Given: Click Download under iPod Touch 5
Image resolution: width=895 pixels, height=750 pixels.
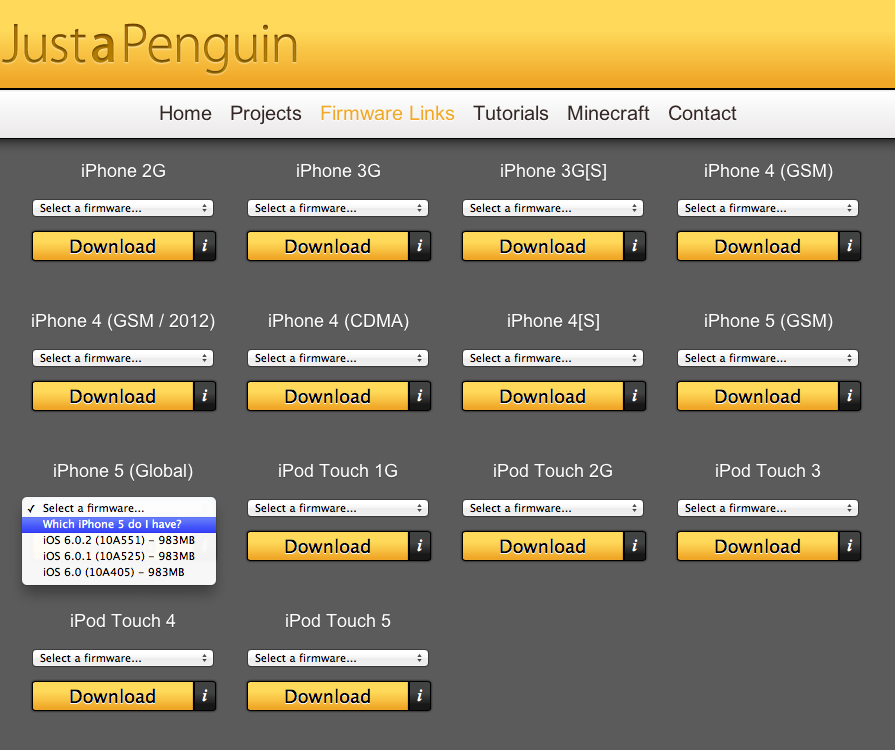Looking at the screenshot, I should point(328,696).
